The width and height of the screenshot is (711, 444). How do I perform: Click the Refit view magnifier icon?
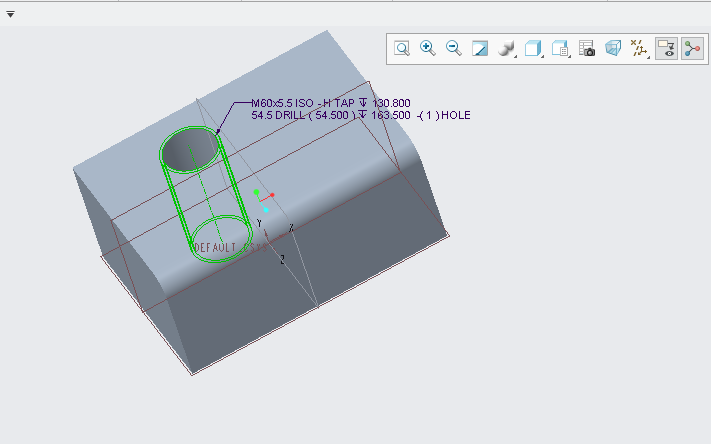pyautogui.click(x=402, y=48)
